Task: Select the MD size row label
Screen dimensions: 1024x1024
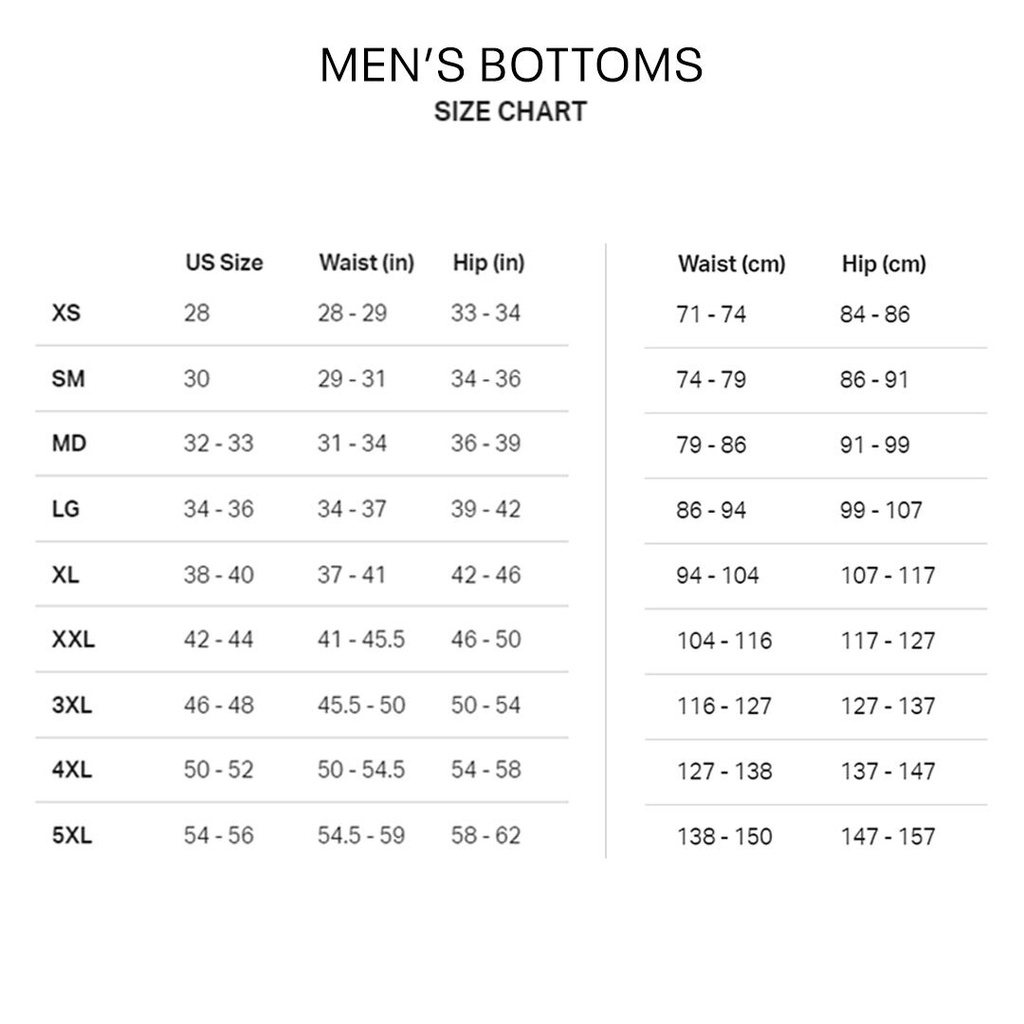Action: pyautogui.click(x=69, y=443)
